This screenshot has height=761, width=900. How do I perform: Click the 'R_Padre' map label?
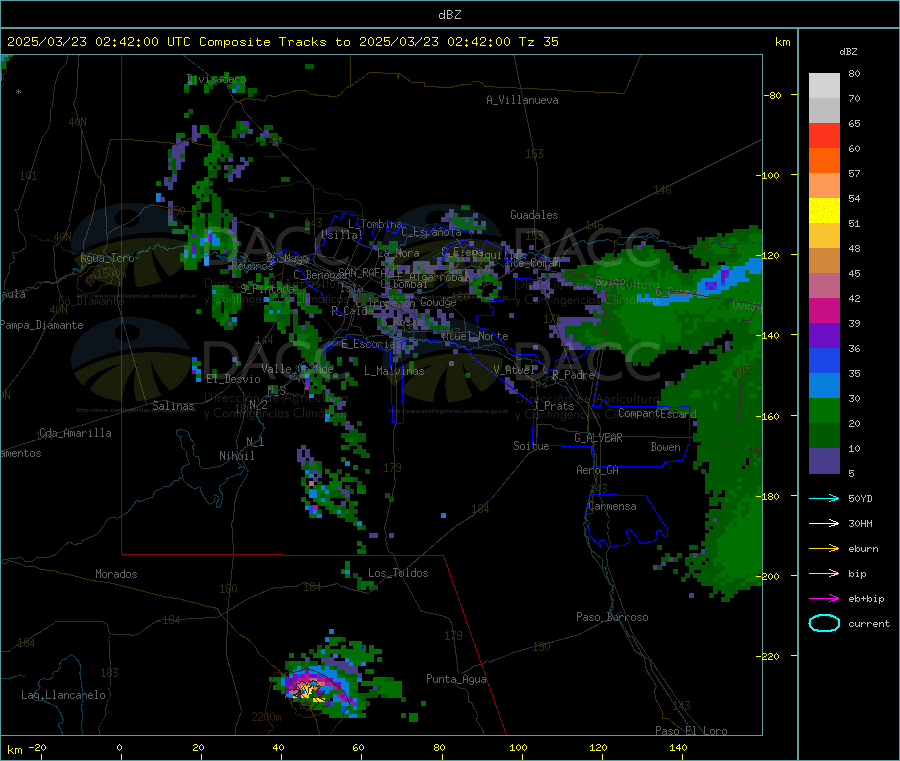[573, 375]
